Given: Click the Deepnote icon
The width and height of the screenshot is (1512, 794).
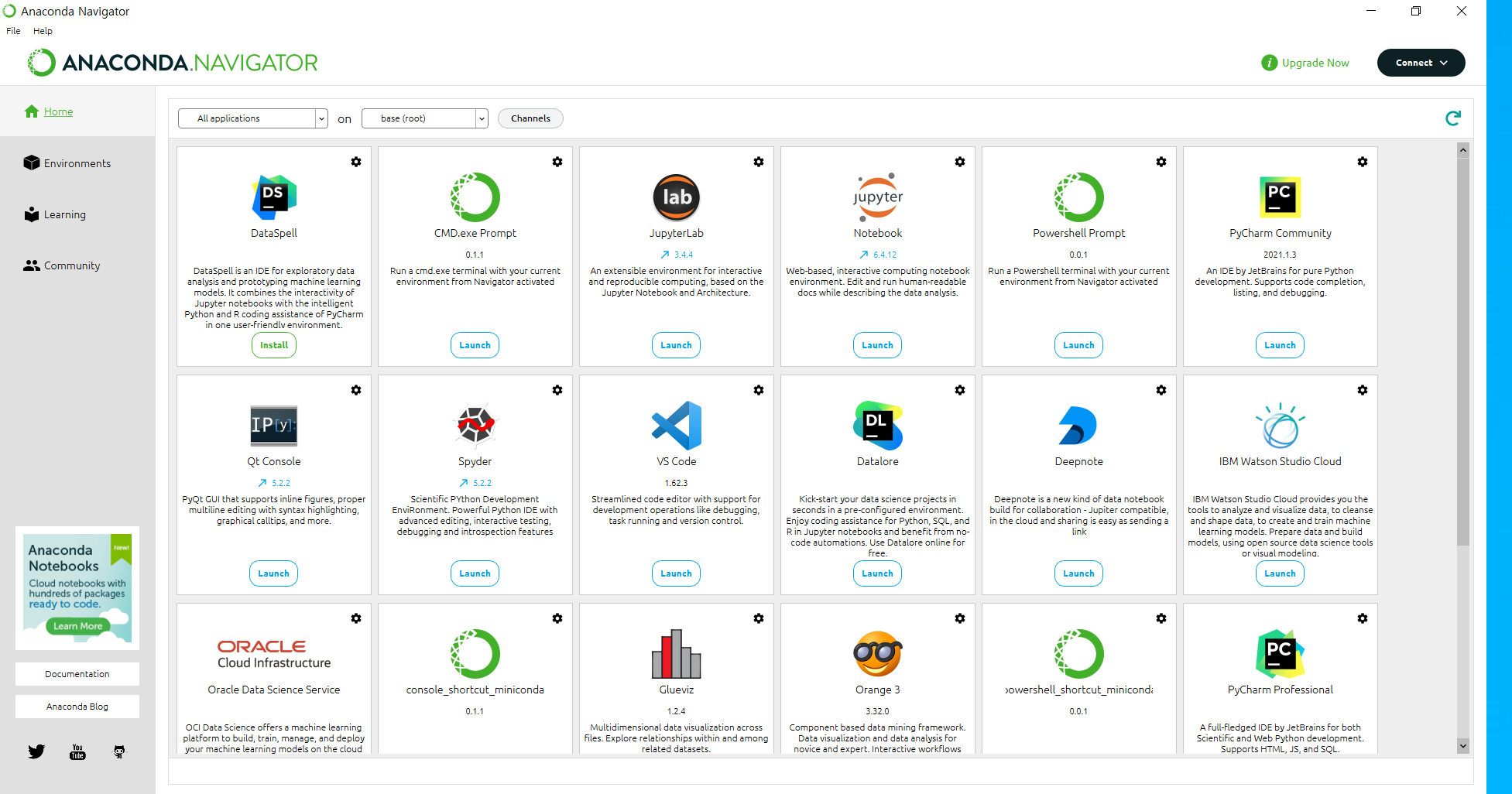Looking at the screenshot, I should [1078, 426].
